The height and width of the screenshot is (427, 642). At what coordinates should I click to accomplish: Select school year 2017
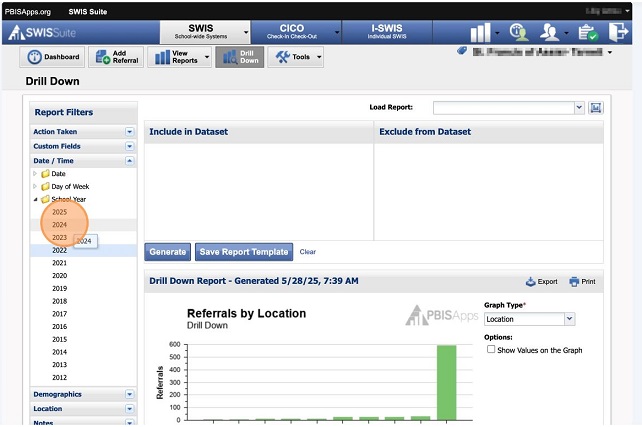pyautogui.click(x=59, y=314)
